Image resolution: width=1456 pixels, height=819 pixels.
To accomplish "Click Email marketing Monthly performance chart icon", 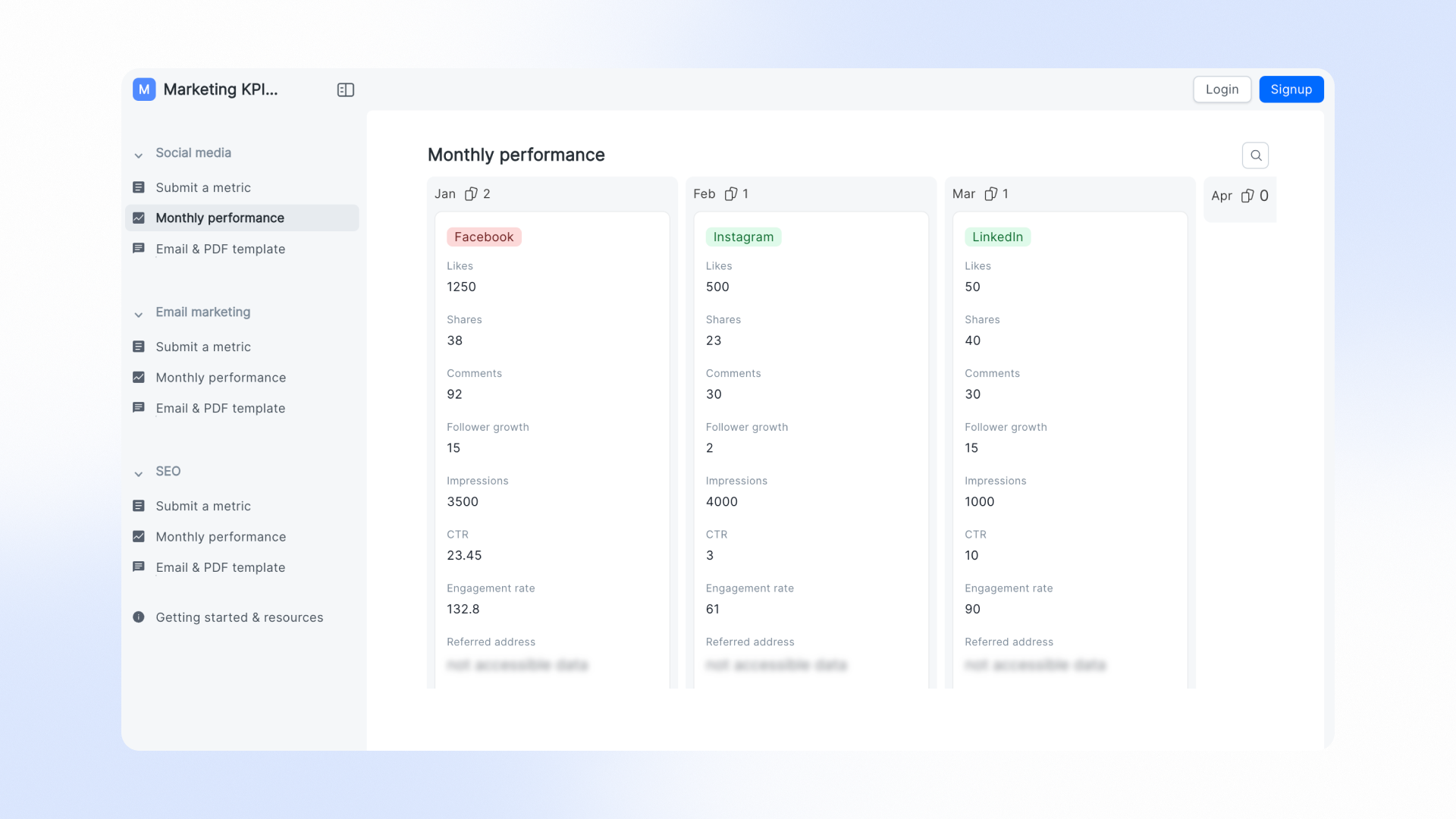I will click(x=139, y=377).
